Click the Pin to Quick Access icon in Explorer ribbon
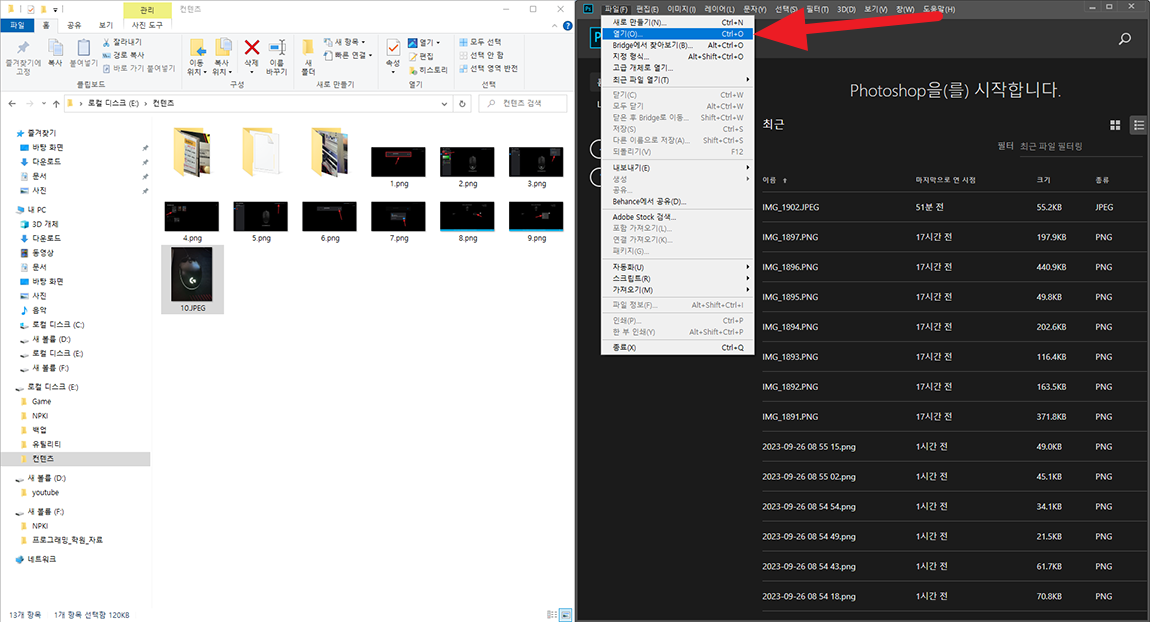1150x622 pixels. point(23,48)
